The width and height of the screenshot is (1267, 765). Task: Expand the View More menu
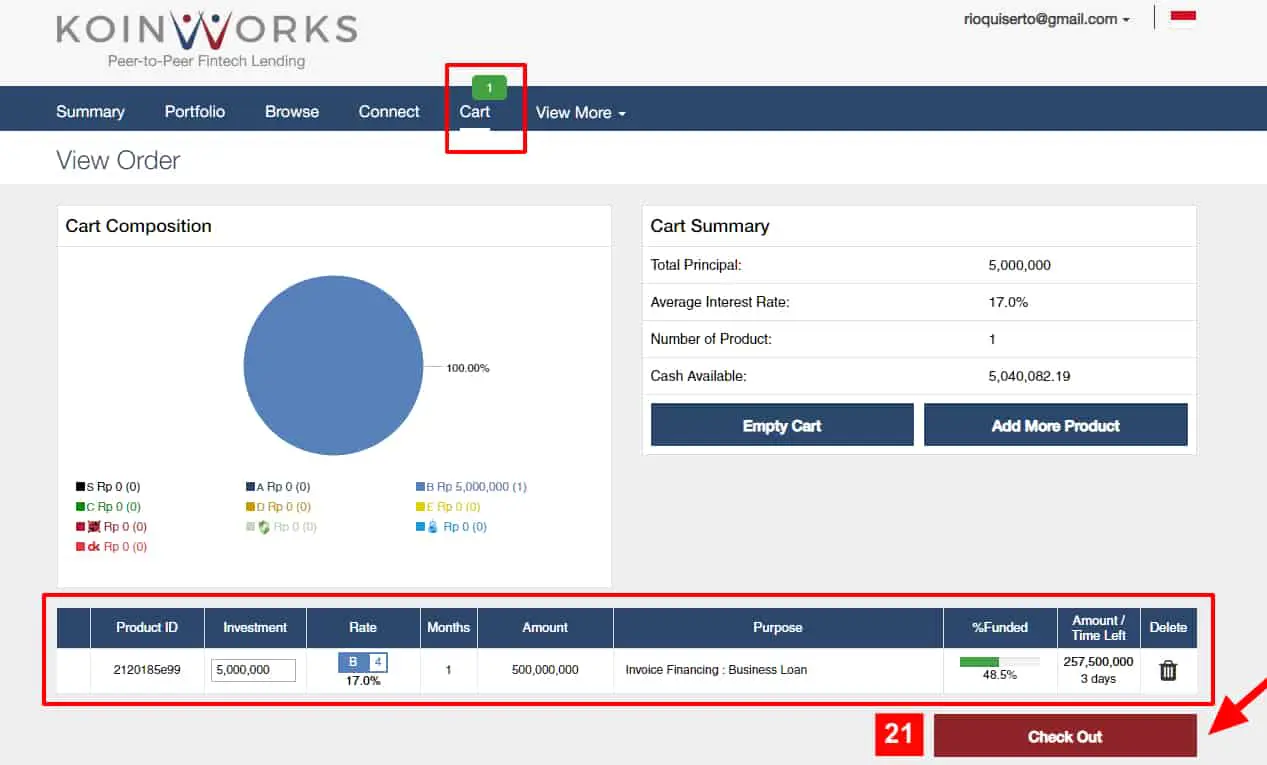(580, 113)
